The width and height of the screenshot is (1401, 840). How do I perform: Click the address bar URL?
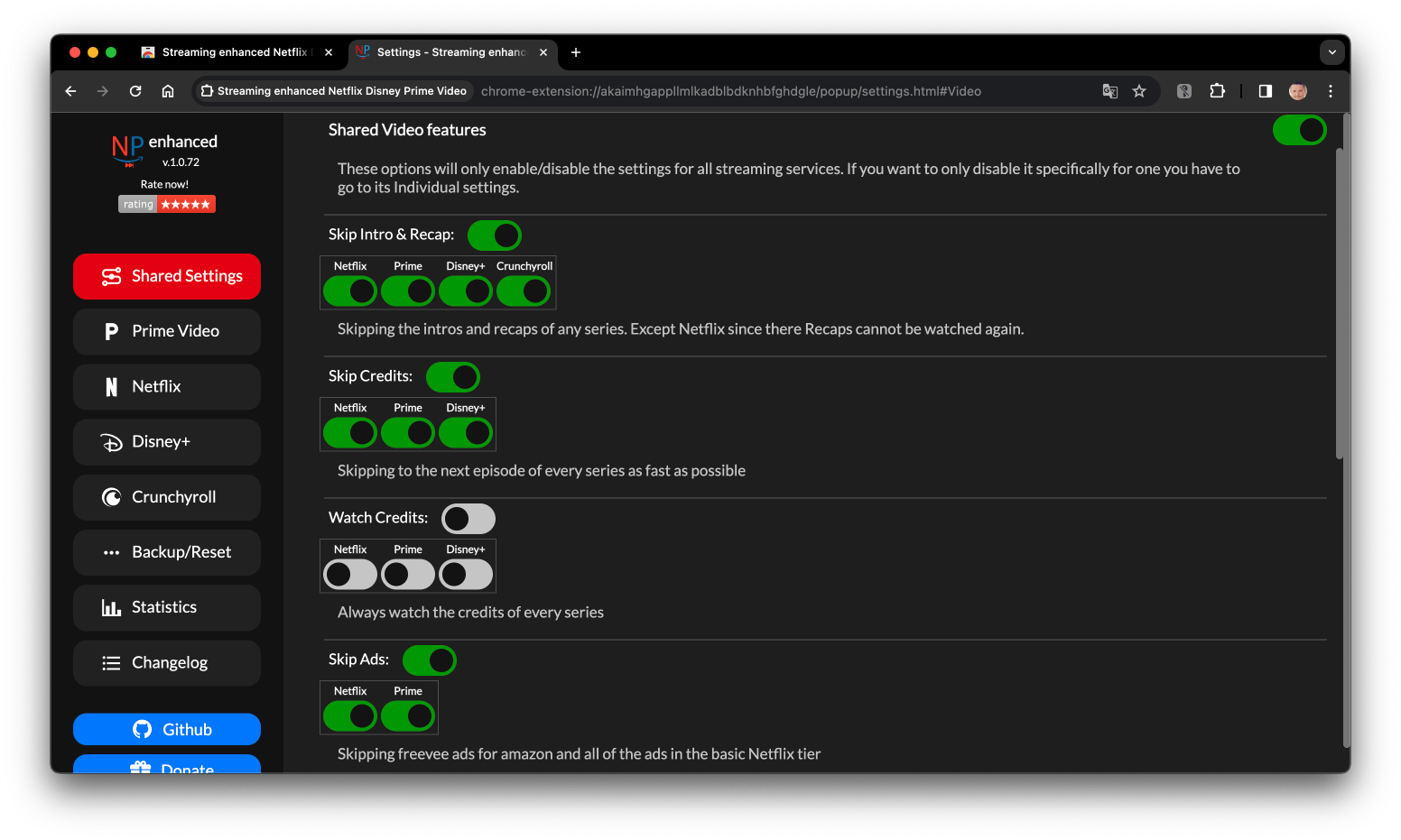pos(731,91)
